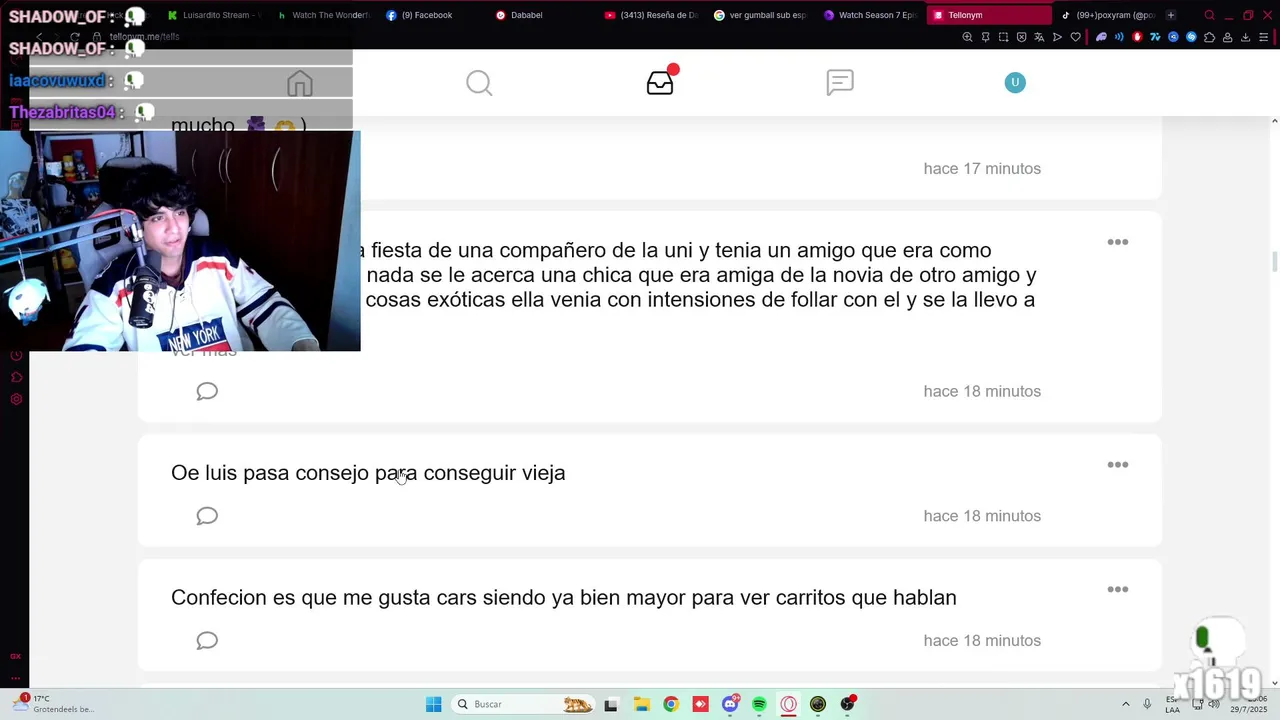The image size is (1280, 720).
Task: Open the browser downloads icon
Action: pos(1245,37)
